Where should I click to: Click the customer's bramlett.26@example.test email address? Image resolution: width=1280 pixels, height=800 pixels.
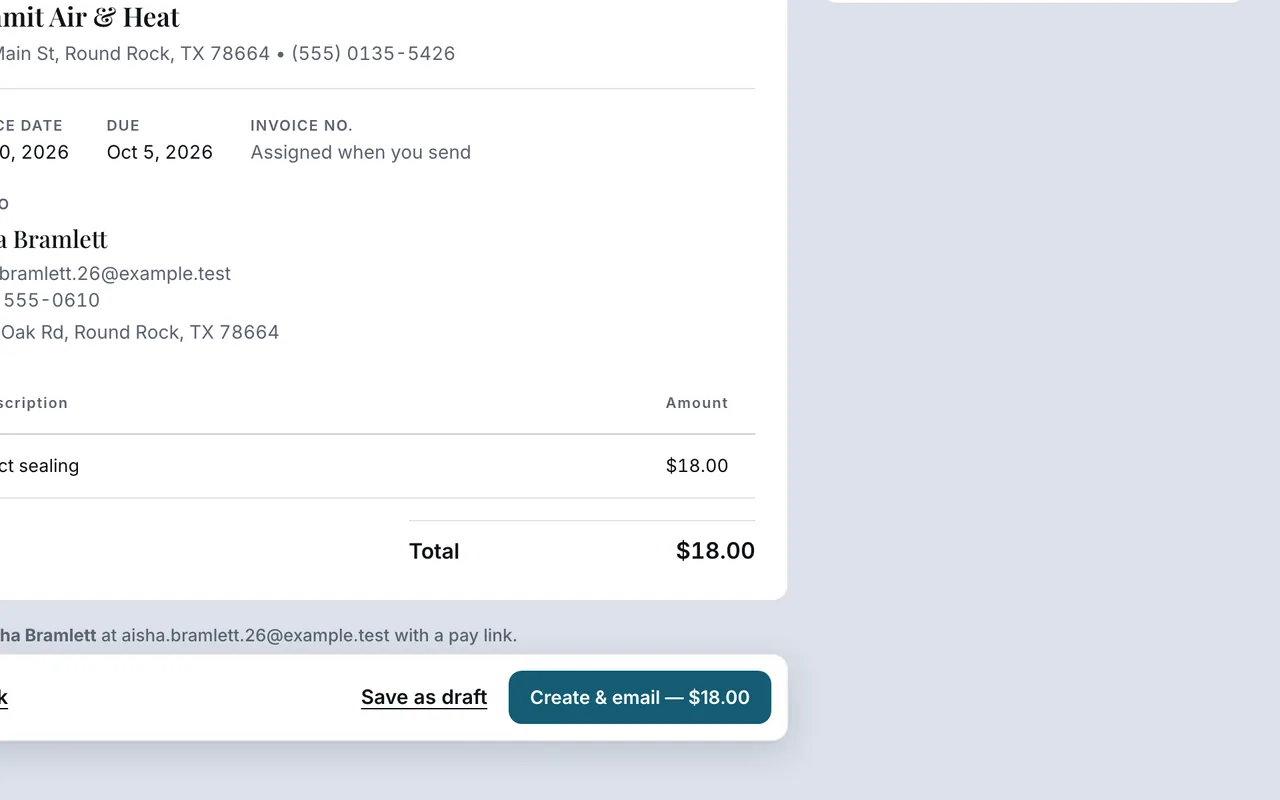pyautogui.click(x=115, y=273)
